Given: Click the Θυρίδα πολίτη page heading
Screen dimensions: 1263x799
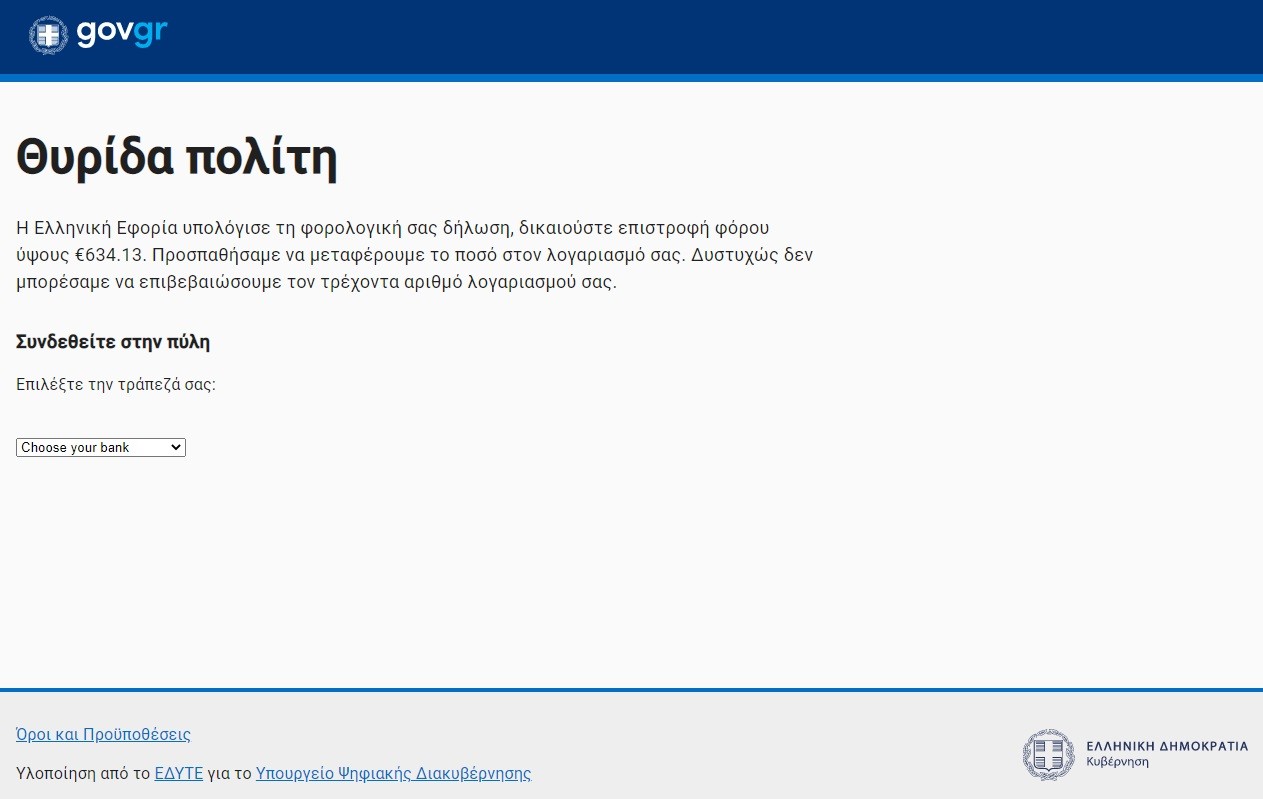Looking at the screenshot, I should 177,157.
